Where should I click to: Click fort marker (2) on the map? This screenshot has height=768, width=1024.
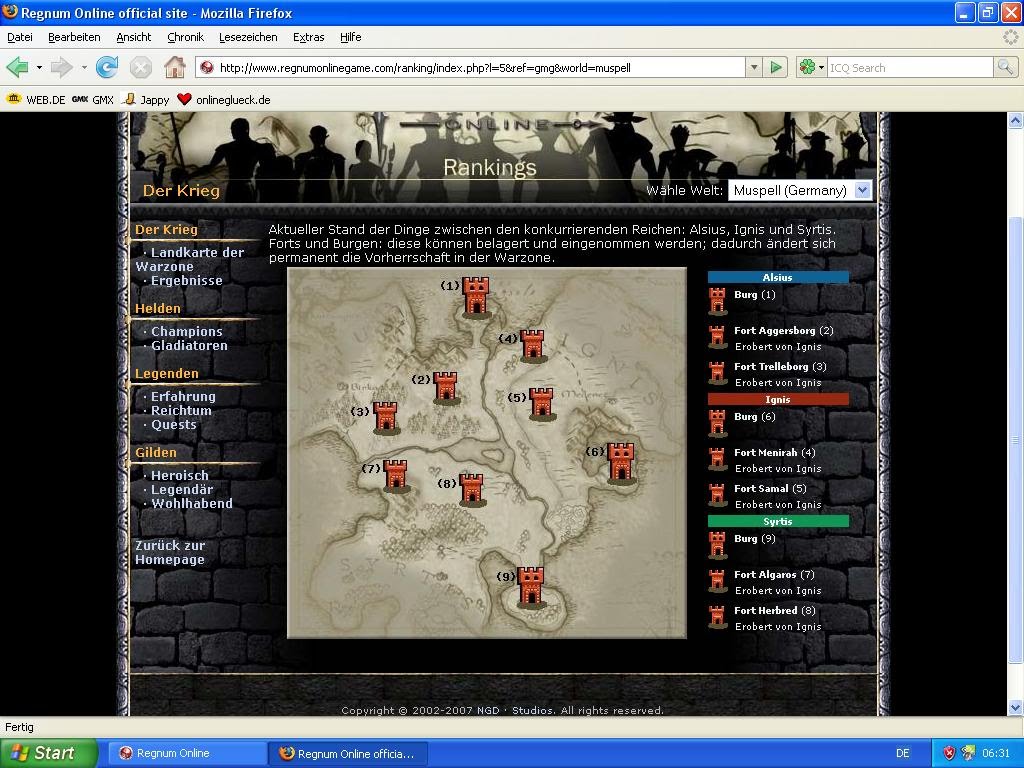tap(446, 388)
